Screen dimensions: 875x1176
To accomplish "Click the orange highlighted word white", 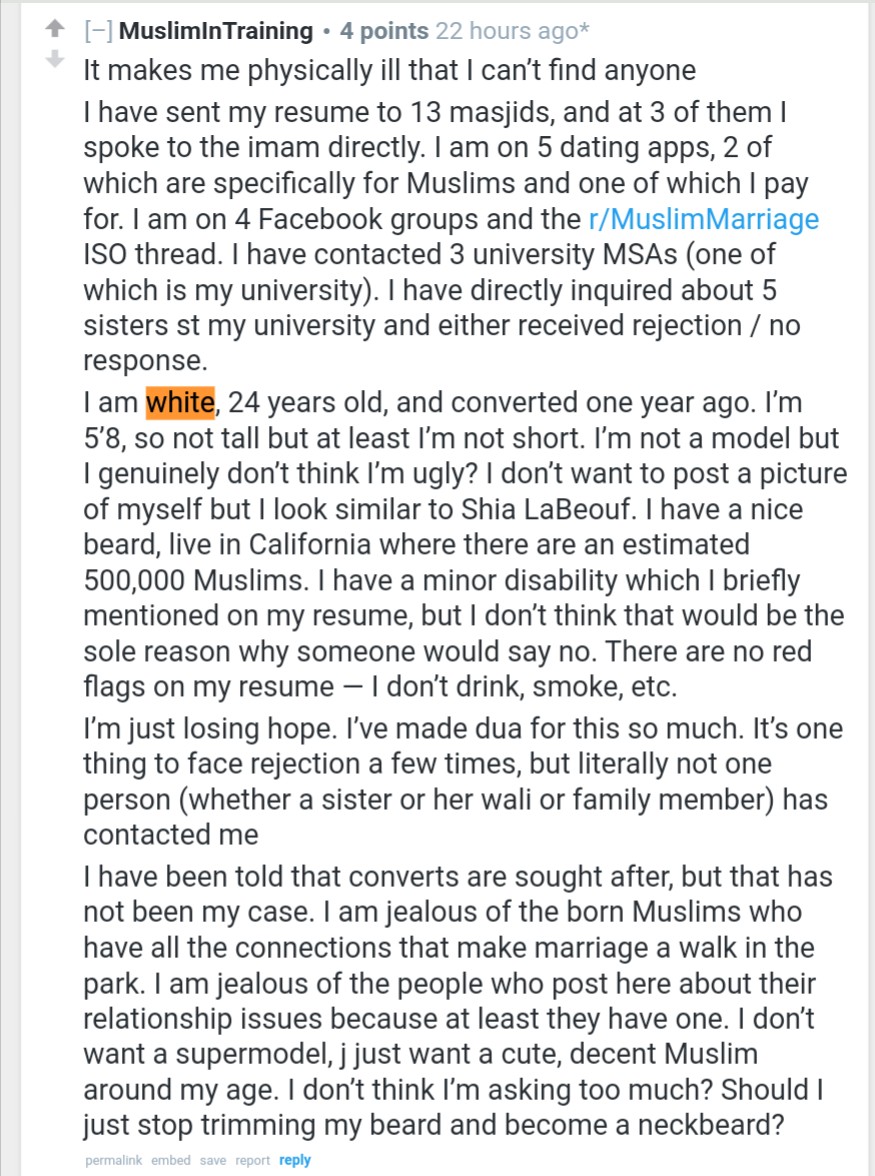I will tap(181, 402).
